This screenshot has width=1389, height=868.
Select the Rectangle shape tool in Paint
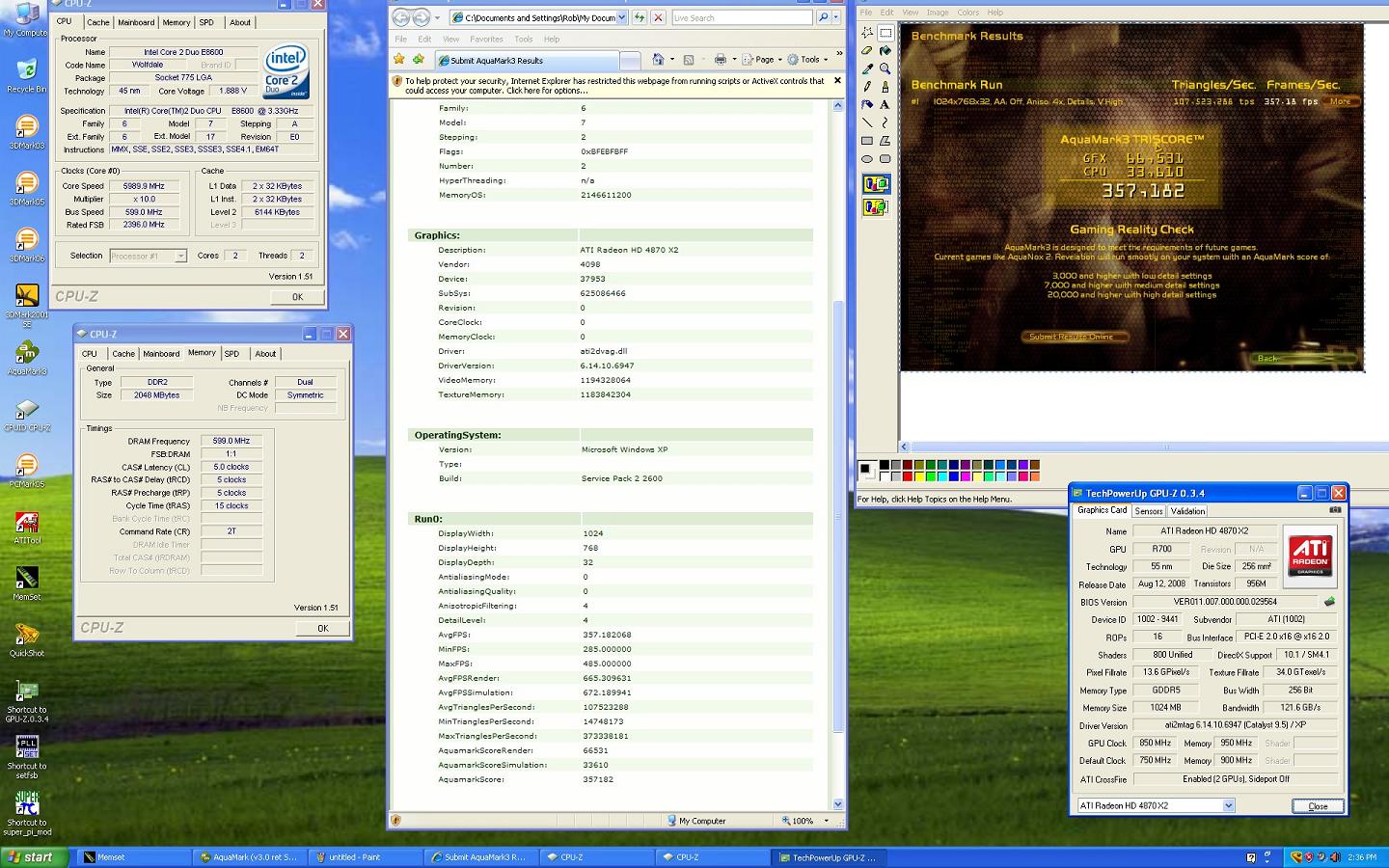(x=867, y=141)
